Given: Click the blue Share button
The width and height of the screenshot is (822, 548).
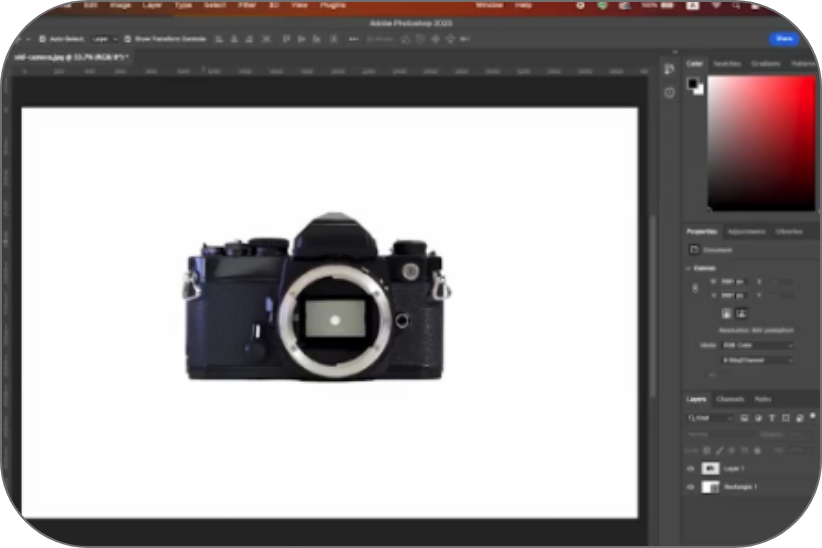Looking at the screenshot, I should point(784,39).
